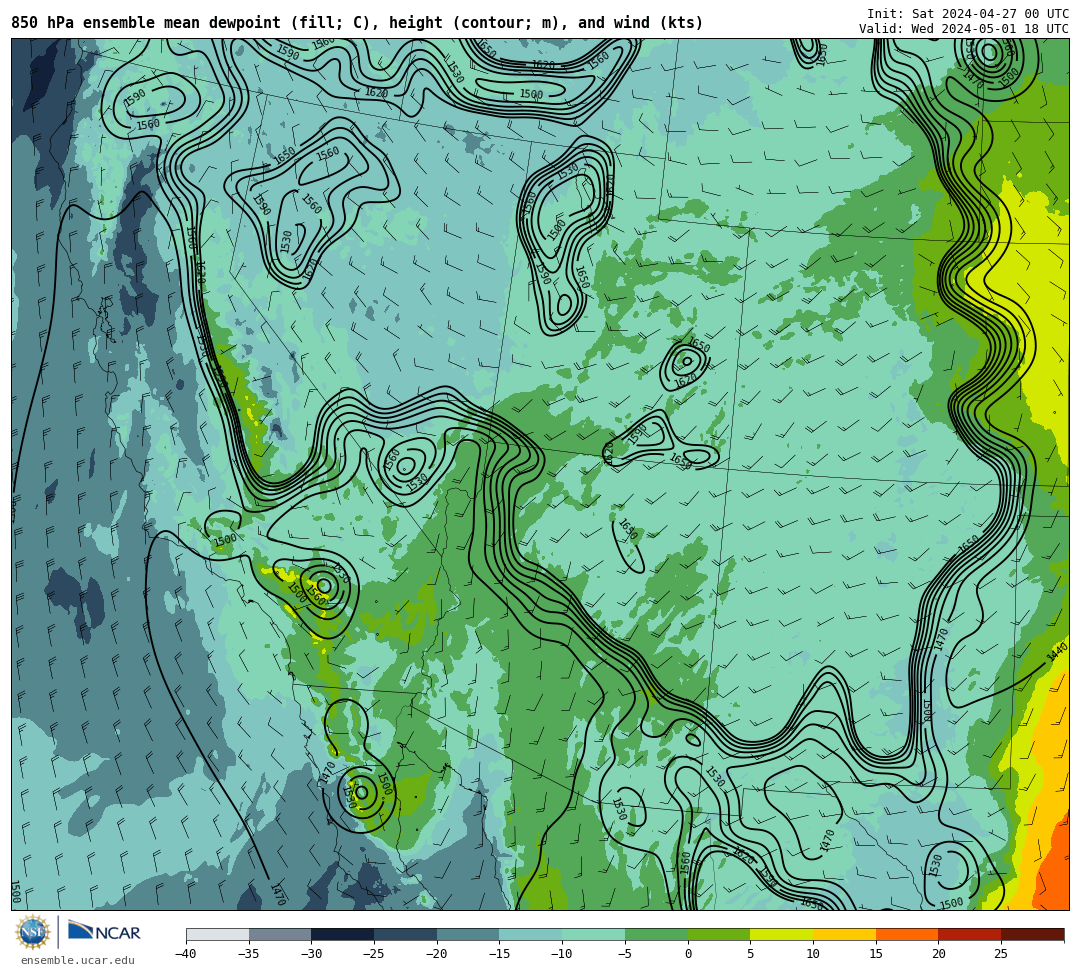Click the 0 colorbar tick label
The image size is (1080, 973).
pyautogui.click(x=688, y=954)
